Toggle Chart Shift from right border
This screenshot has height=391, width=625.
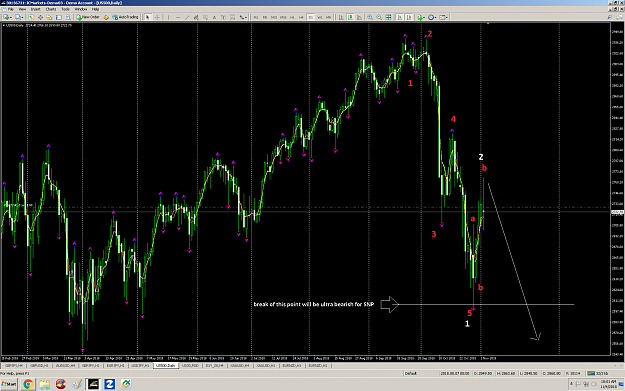pos(409,17)
